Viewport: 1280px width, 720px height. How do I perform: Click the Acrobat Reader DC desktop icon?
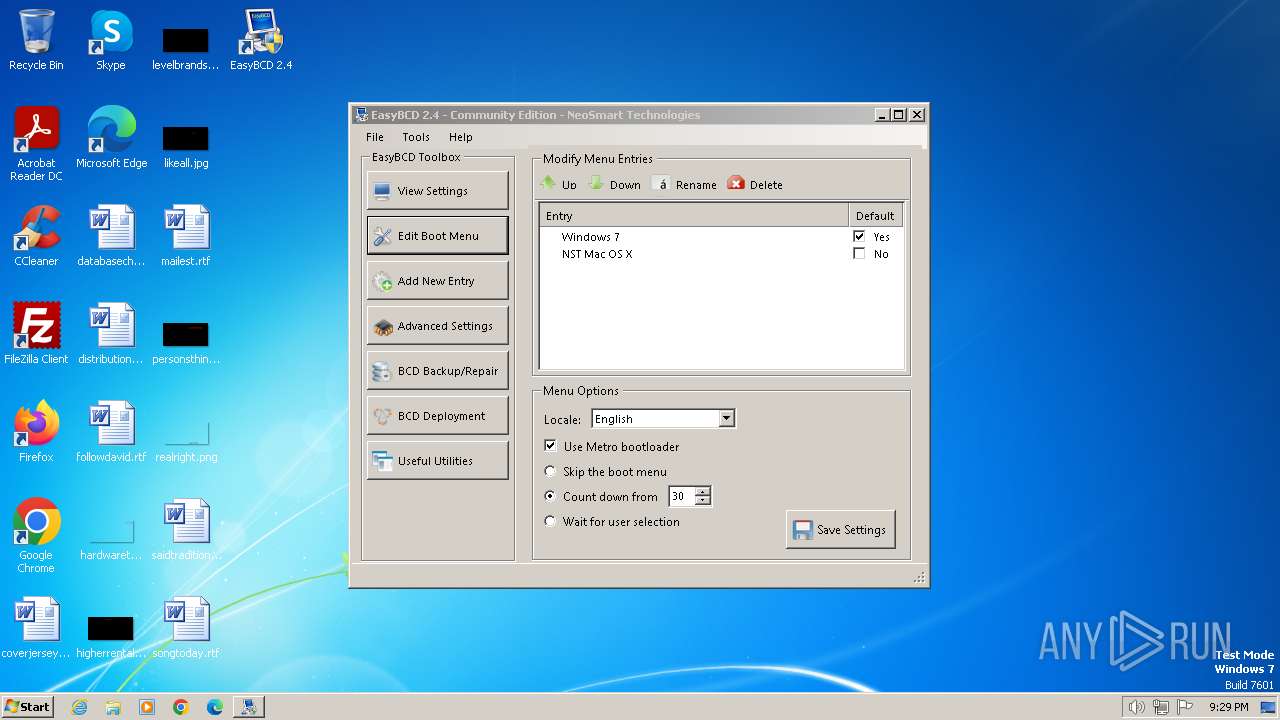click(x=36, y=144)
